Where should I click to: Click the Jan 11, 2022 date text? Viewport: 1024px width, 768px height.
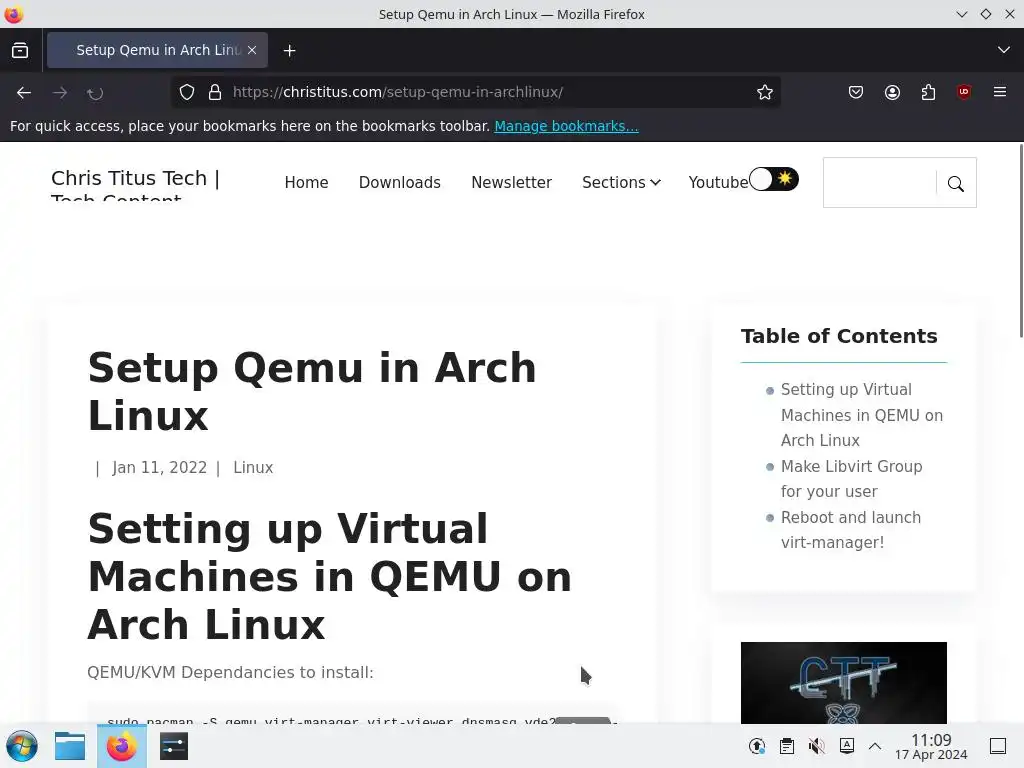tap(159, 468)
